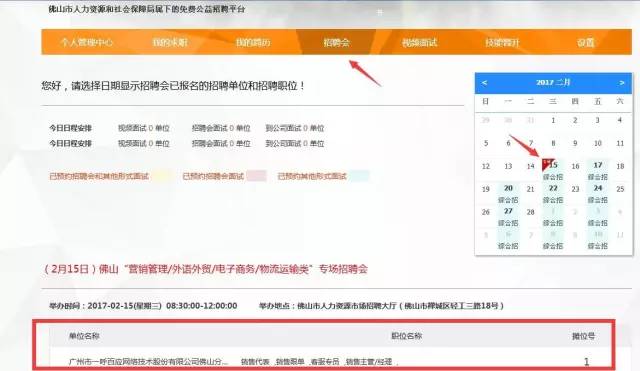Pick February 19 in calendar
Image resolution: width=640 pixels, height=371 pixels.
point(486,189)
